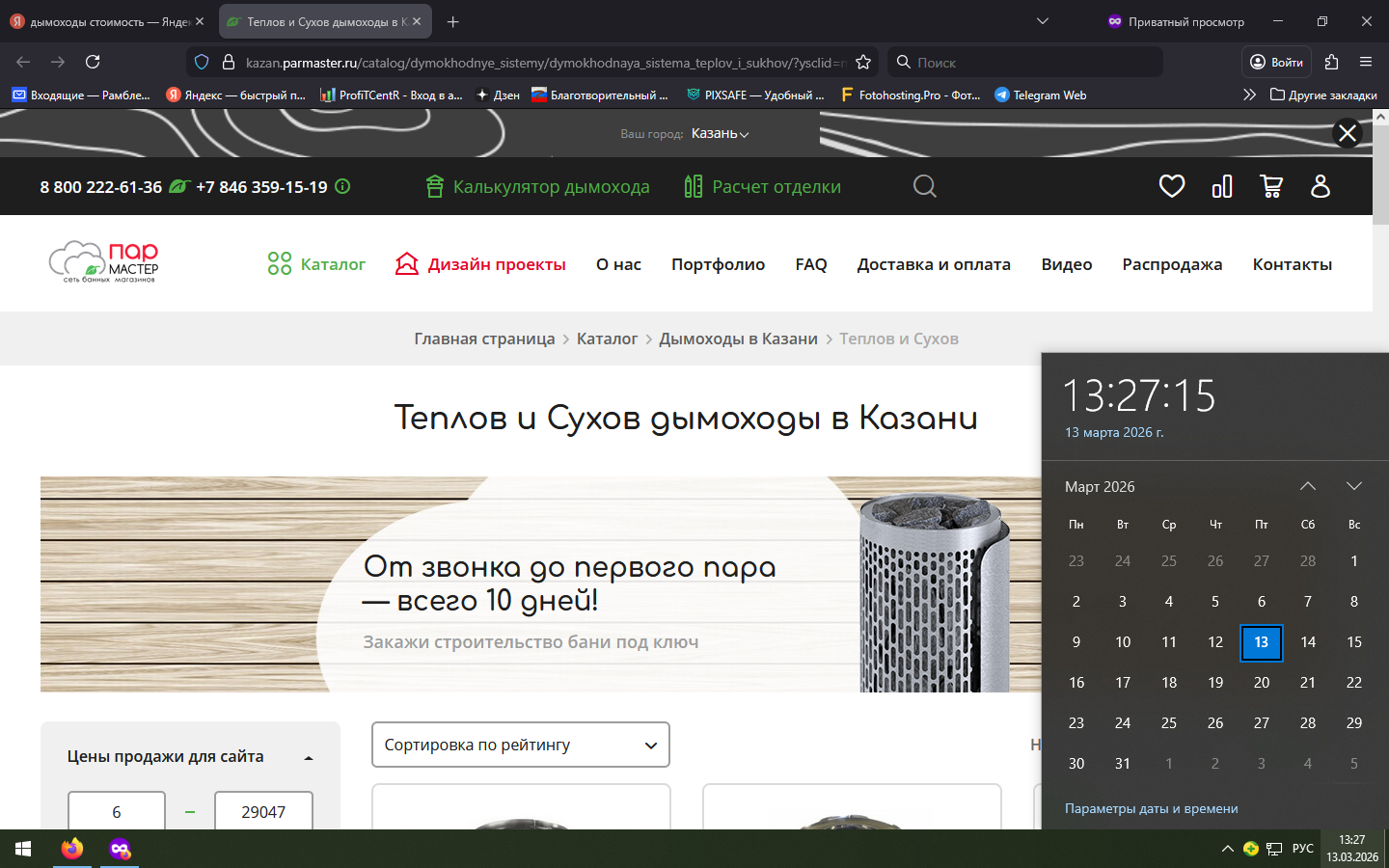Open the Firefox extensions icon

tap(1331, 62)
